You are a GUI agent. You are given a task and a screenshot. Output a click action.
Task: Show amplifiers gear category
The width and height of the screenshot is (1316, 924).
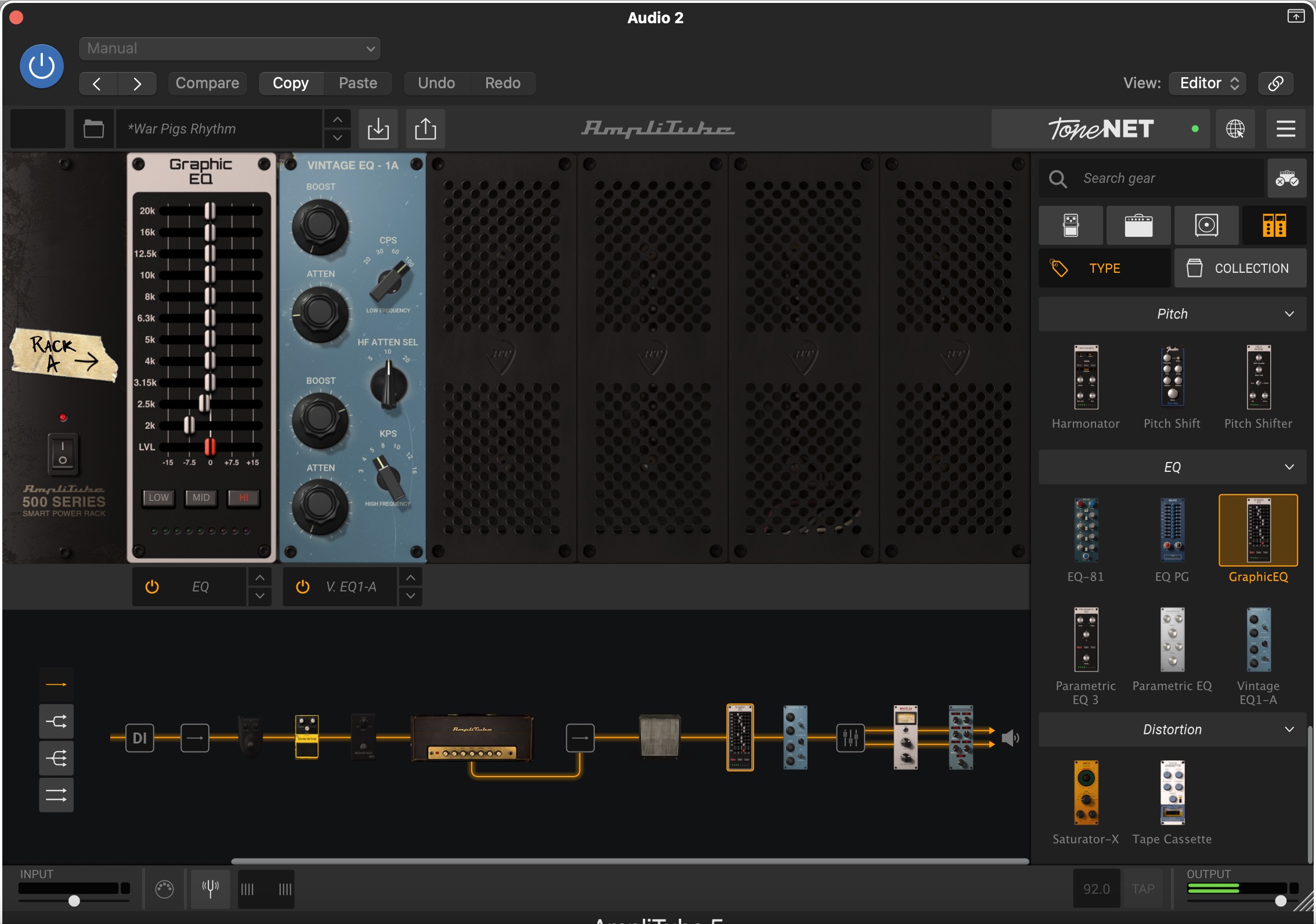click(1138, 225)
